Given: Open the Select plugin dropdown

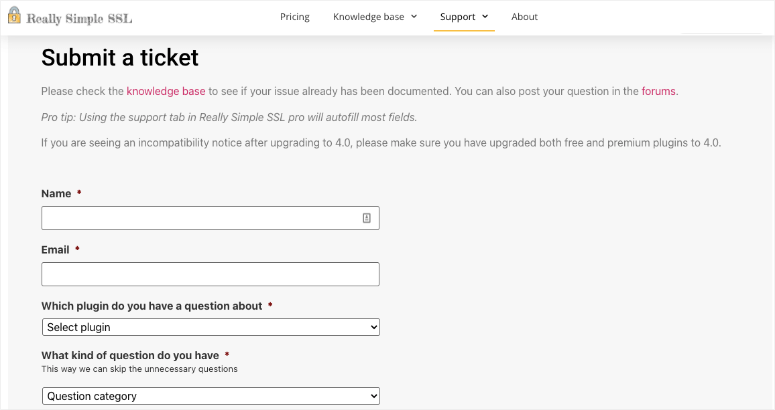Looking at the screenshot, I should point(211,327).
